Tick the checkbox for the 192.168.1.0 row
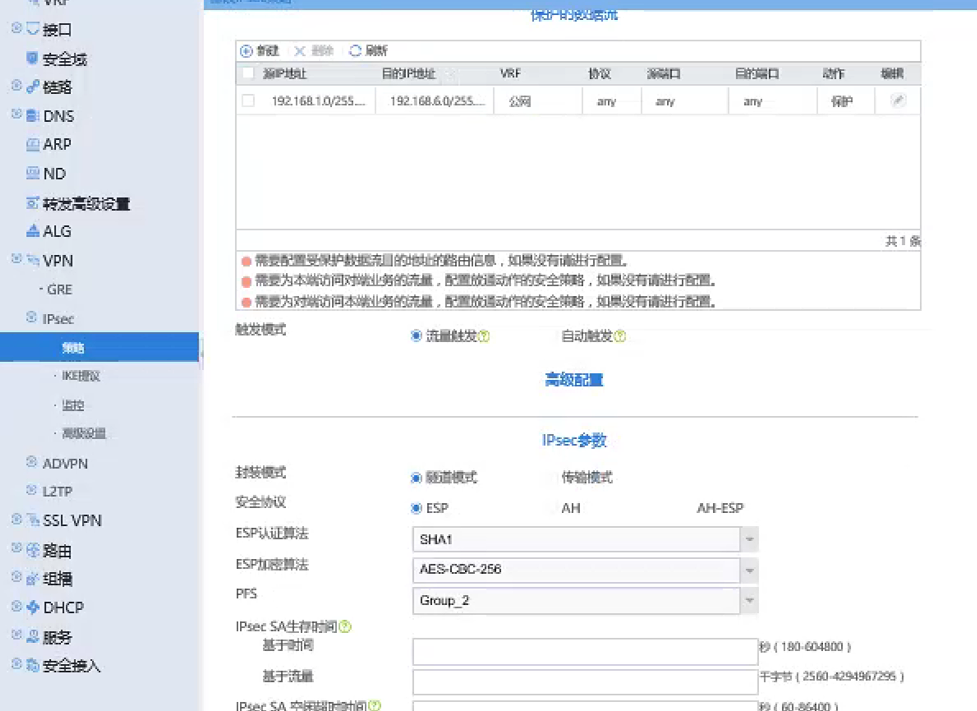Image resolution: width=977 pixels, height=711 pixels. pyautogui.click(x=248, y=101)
